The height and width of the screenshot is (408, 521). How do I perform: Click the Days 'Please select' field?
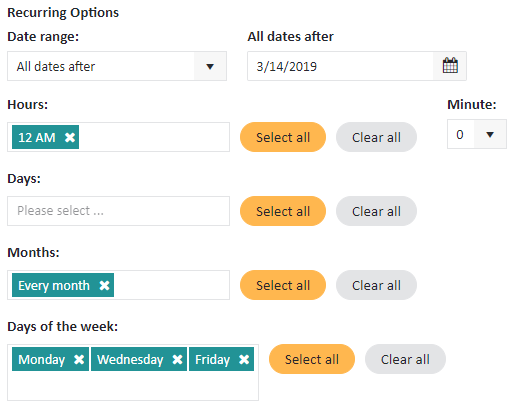(x=118, y=211)
